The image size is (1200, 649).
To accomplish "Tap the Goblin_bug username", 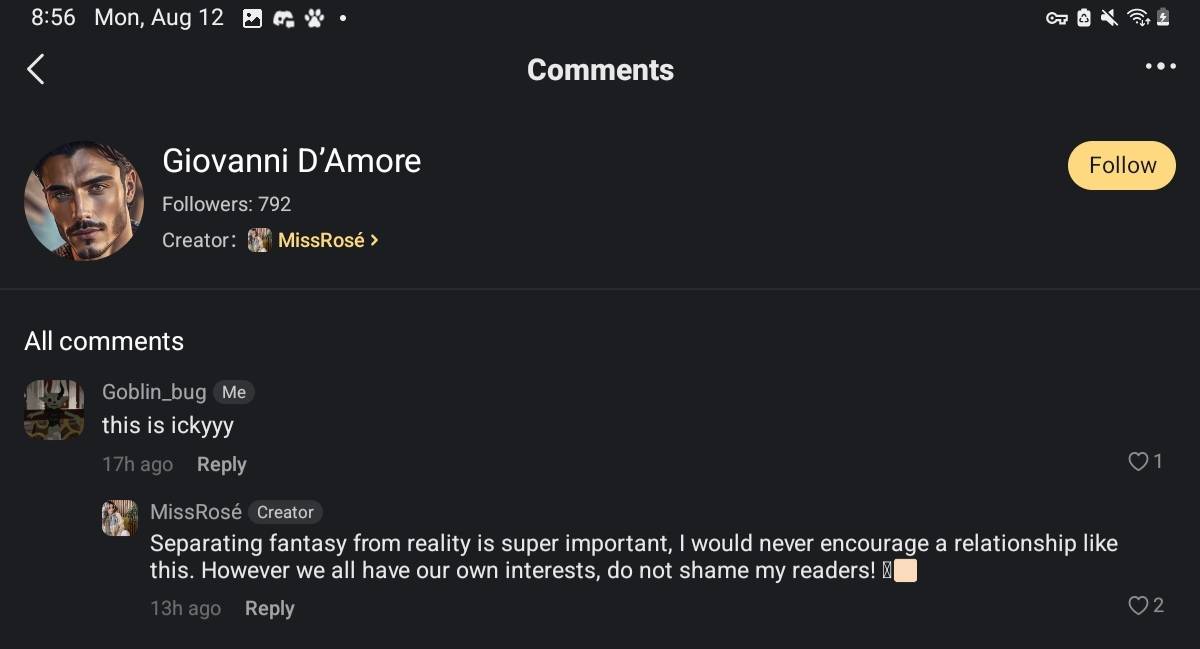I will coord(154,392).
